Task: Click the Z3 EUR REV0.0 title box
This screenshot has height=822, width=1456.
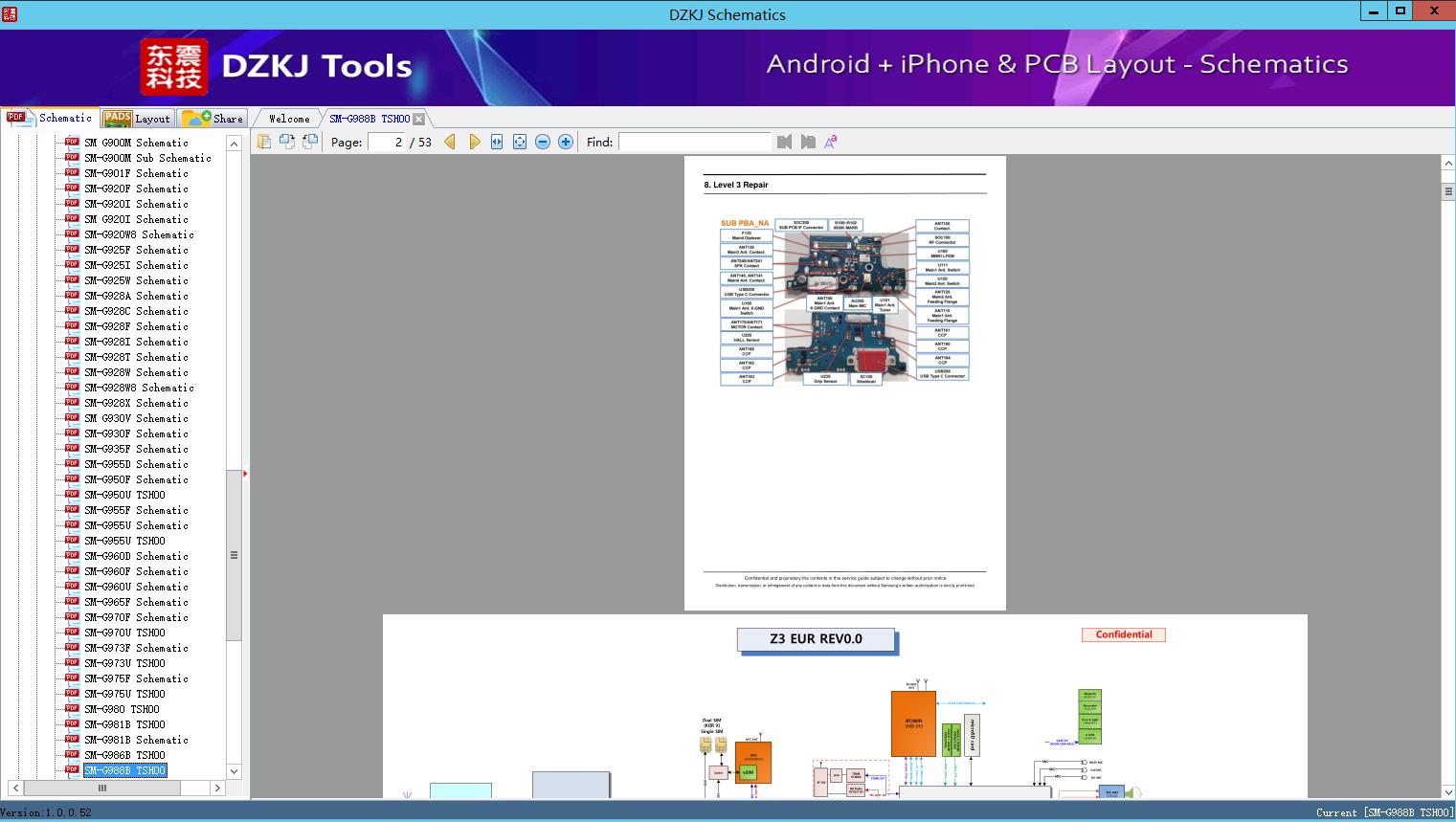Action: point(817,639)
